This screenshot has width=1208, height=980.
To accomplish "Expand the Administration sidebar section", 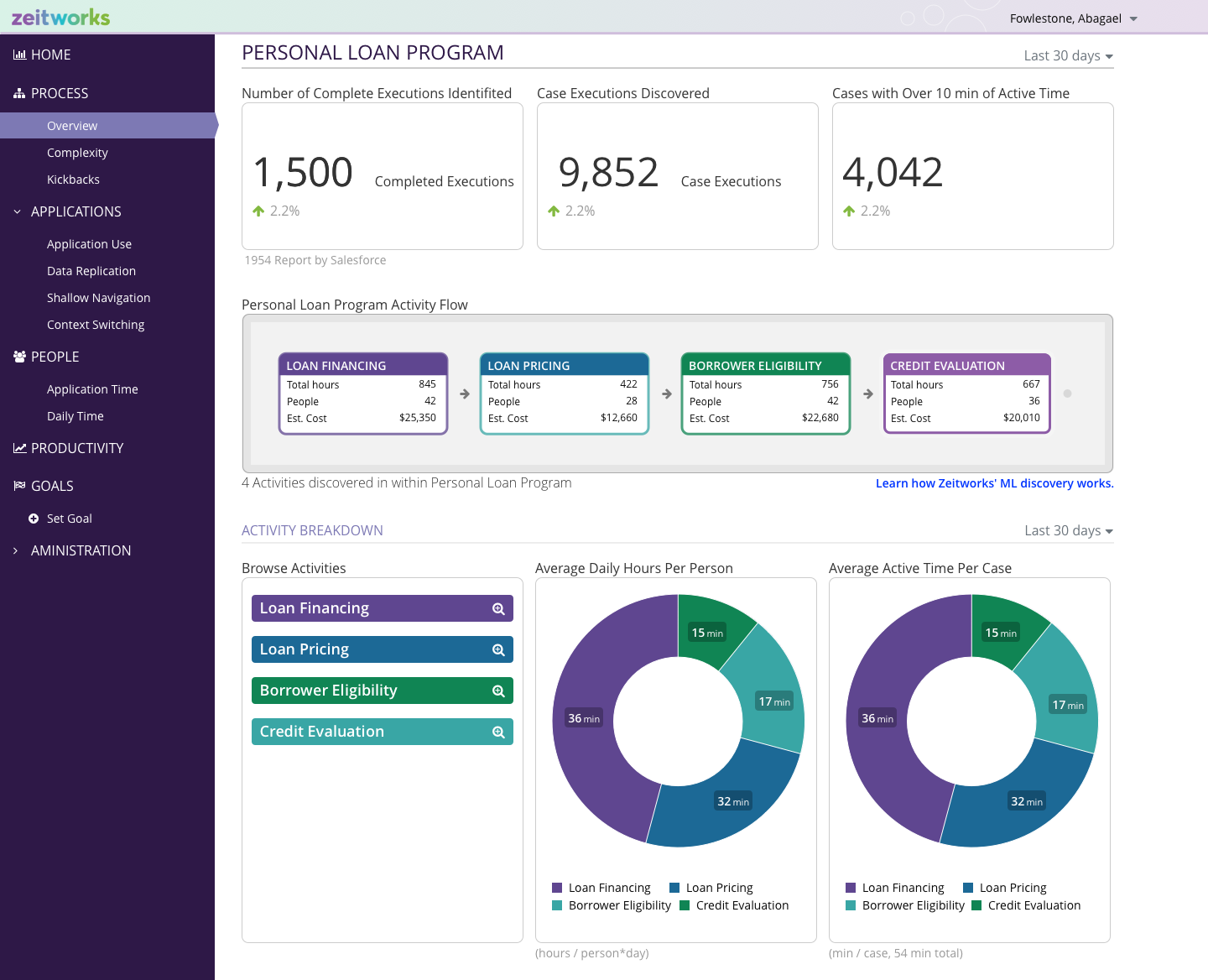I will [x=81, y=550].
